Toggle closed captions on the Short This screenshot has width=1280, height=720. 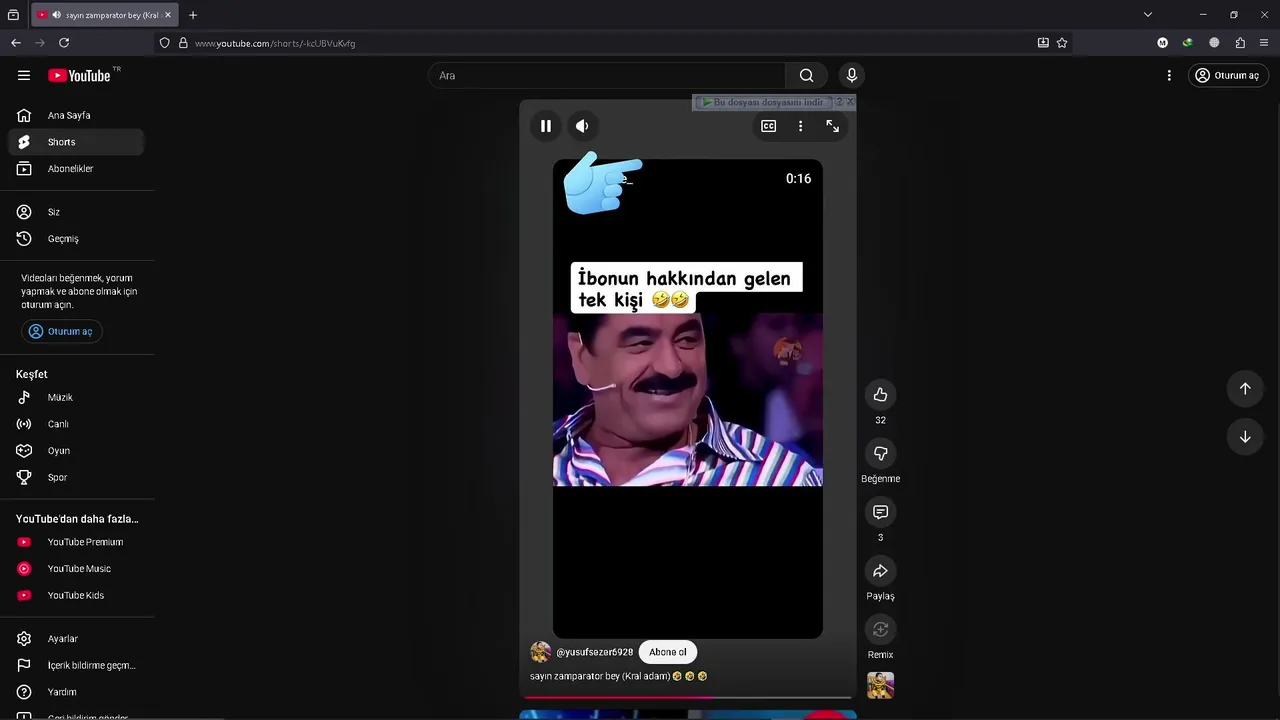769,126
